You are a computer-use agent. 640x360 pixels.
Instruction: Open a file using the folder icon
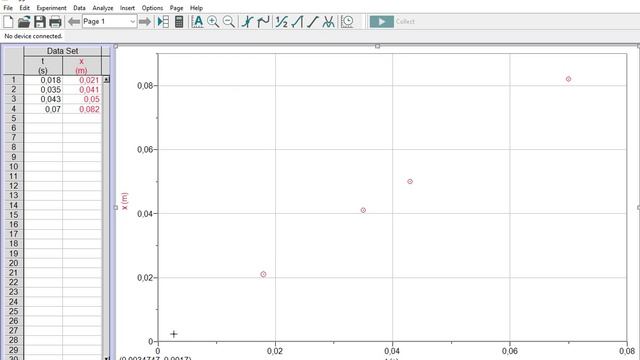(x=24, y=22)
